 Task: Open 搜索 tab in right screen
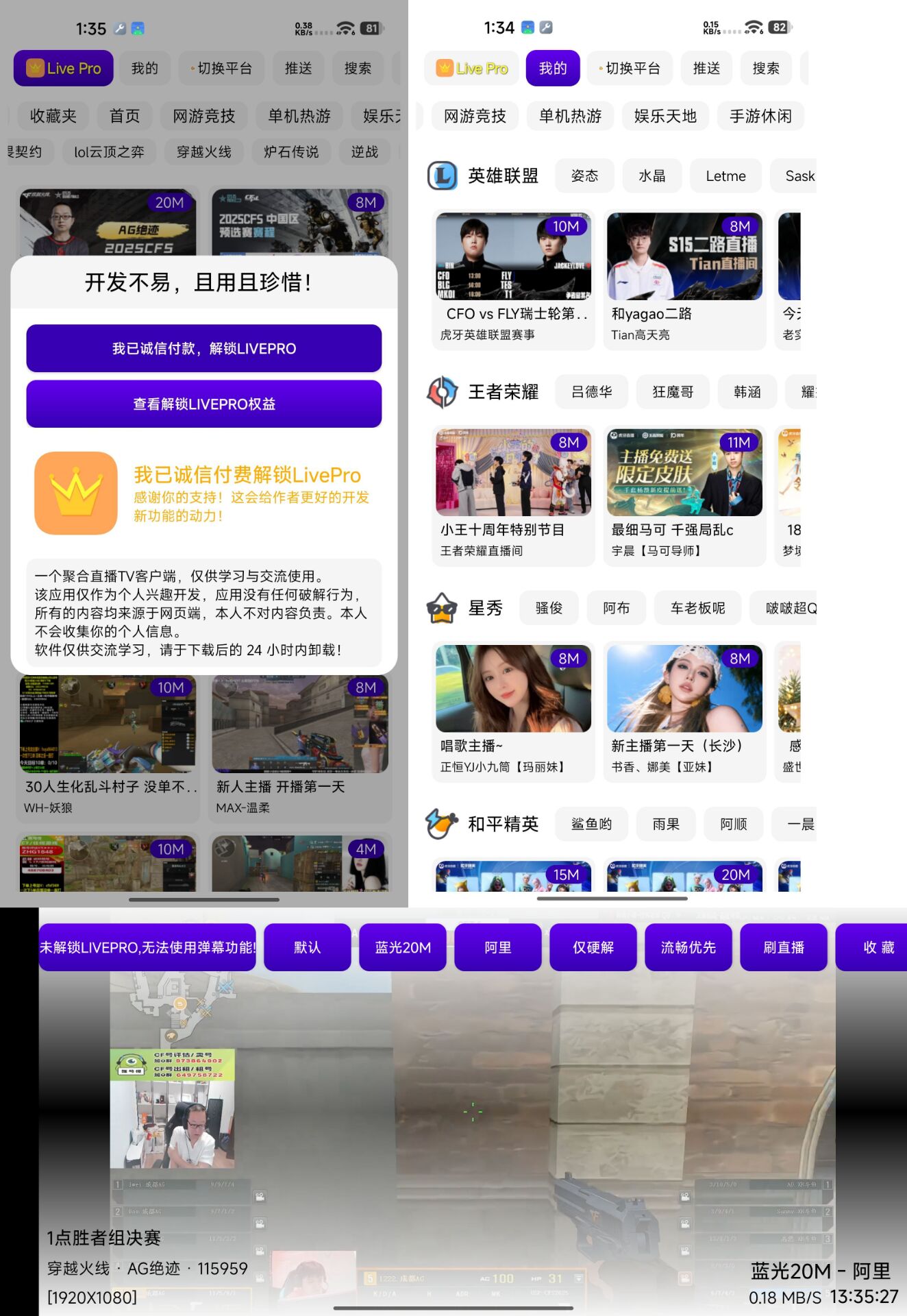coord(766,68)
